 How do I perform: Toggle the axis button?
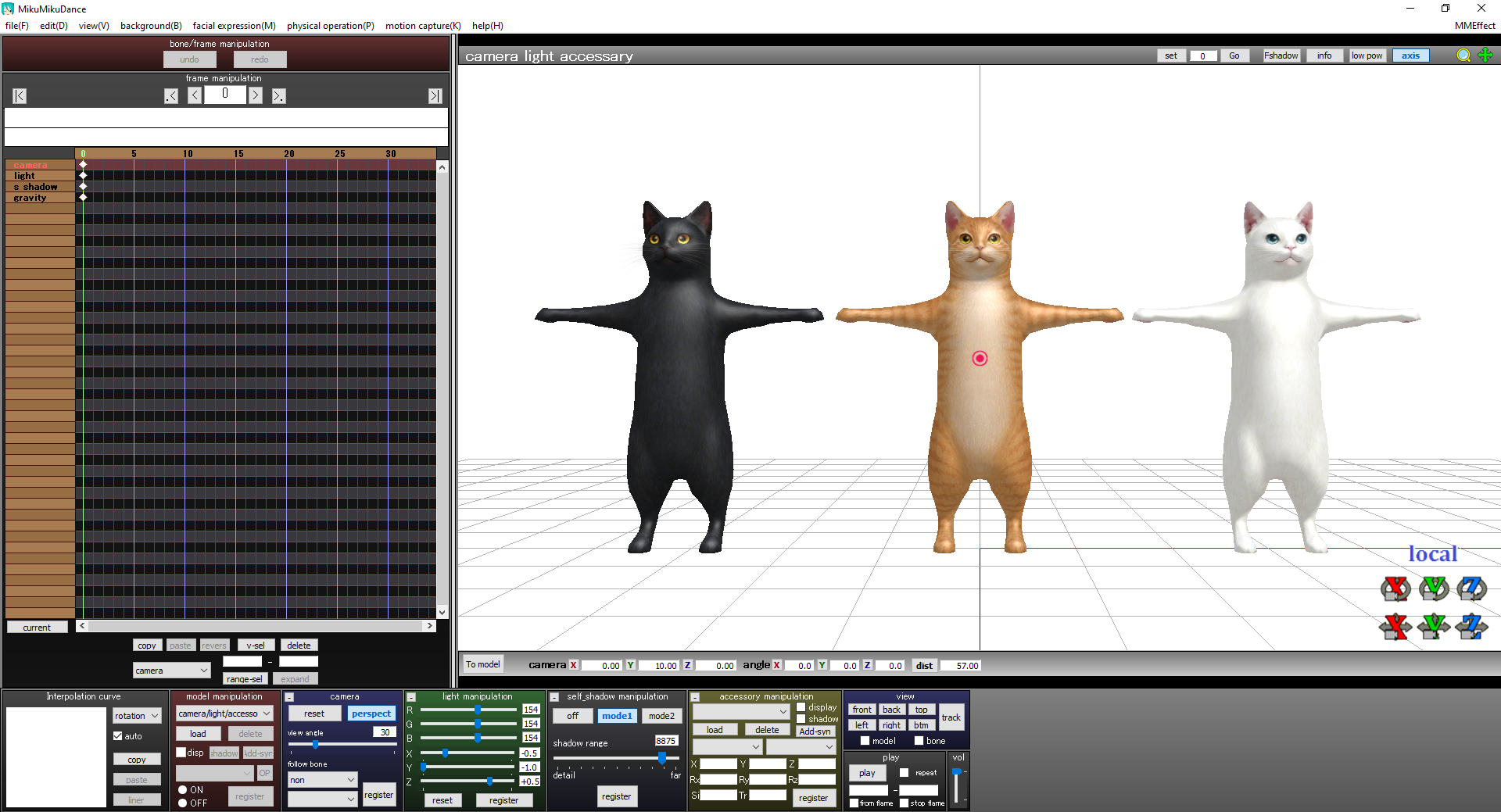[x=1410, y=55]
